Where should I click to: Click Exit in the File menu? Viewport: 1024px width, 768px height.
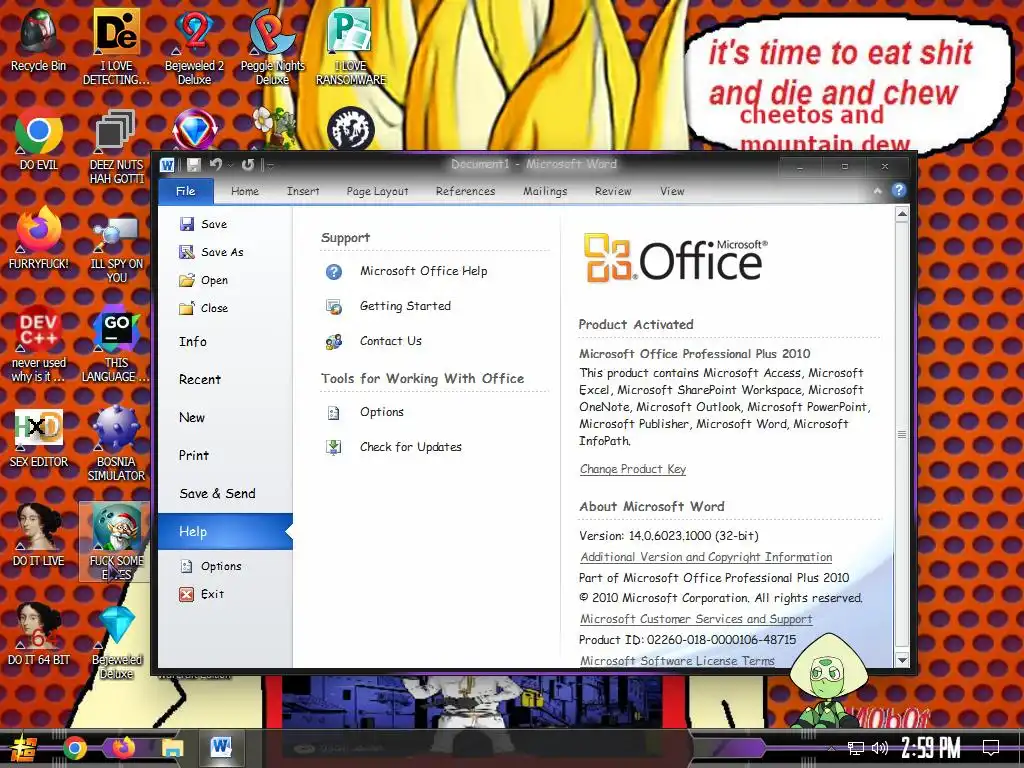pos(202,594)
